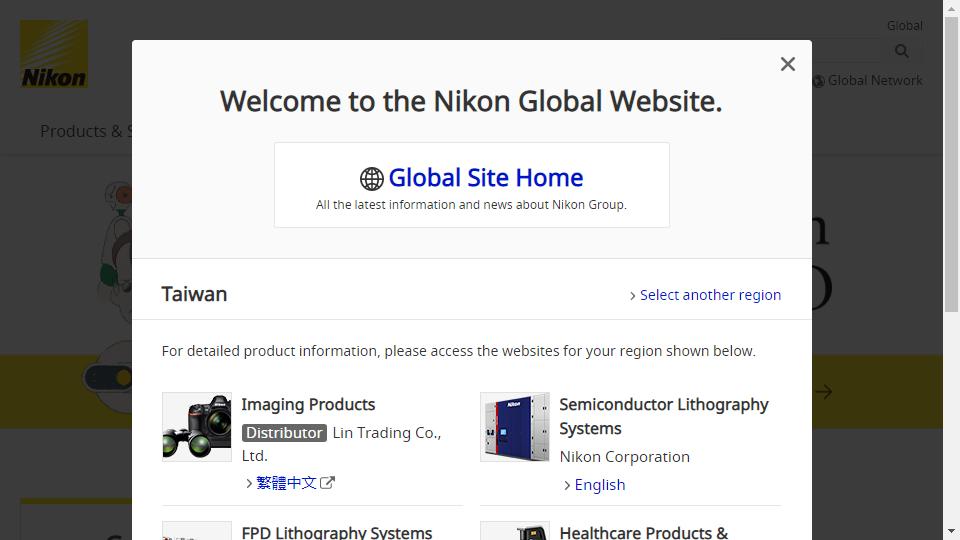This screenshot has height=540, width=960.
Task: Click the search magnifier icon
Action: (x=901, y=51)
